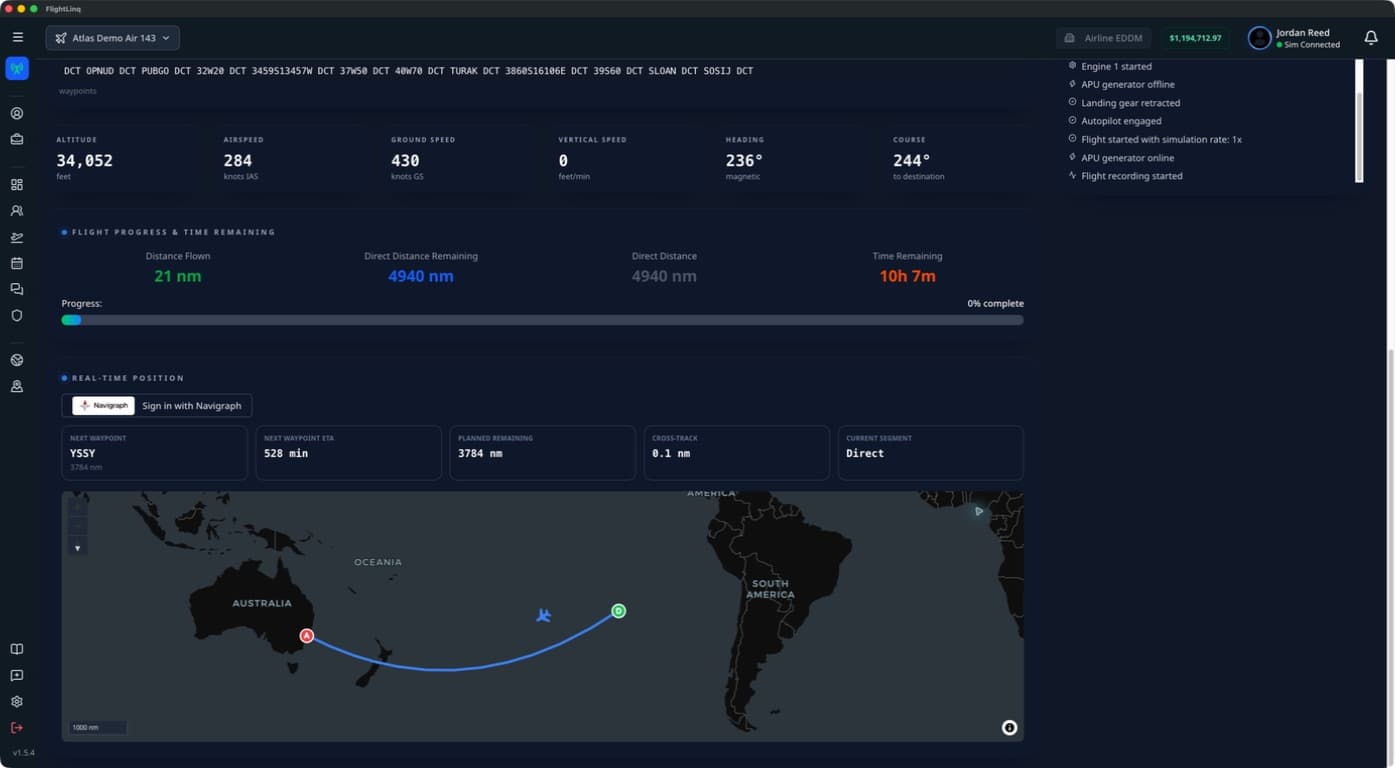The width and height of the screenshot is (1395, 768).
Task: Open the calendar icon in the sidebar
Action: click(17, 263)
